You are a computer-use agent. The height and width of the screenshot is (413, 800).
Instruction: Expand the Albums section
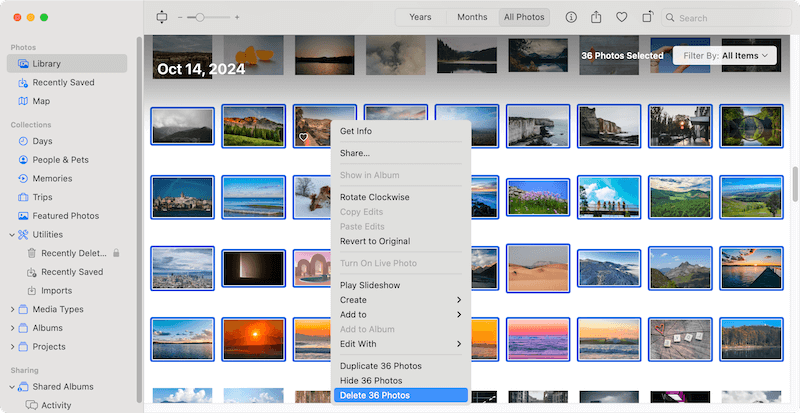12,328
